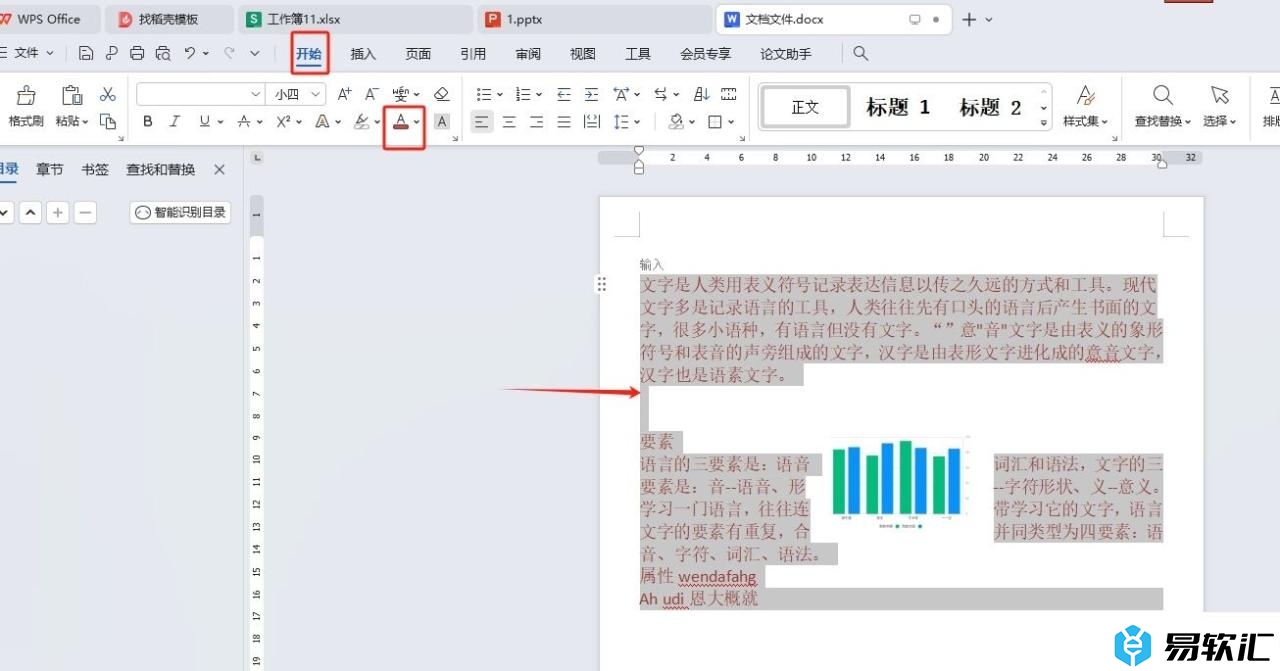Open the font name combo box
The width and height of the screenshot is (1280, 671).
pyautogui.click(x=200, y=94)
